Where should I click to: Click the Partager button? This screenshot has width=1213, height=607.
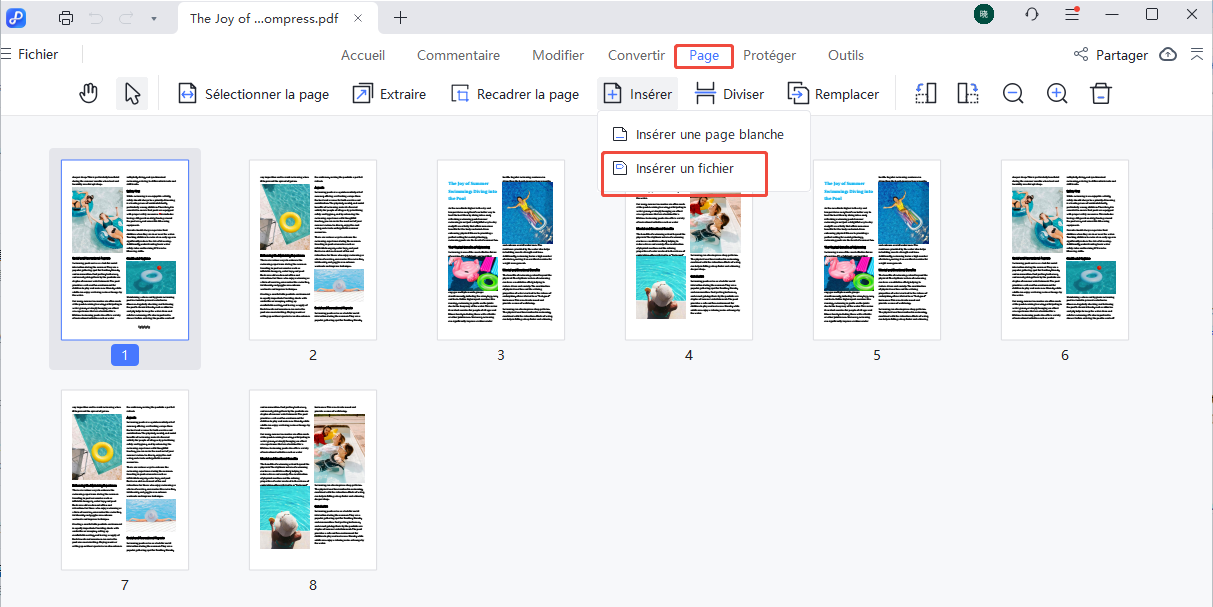(x=1110, y=55)
